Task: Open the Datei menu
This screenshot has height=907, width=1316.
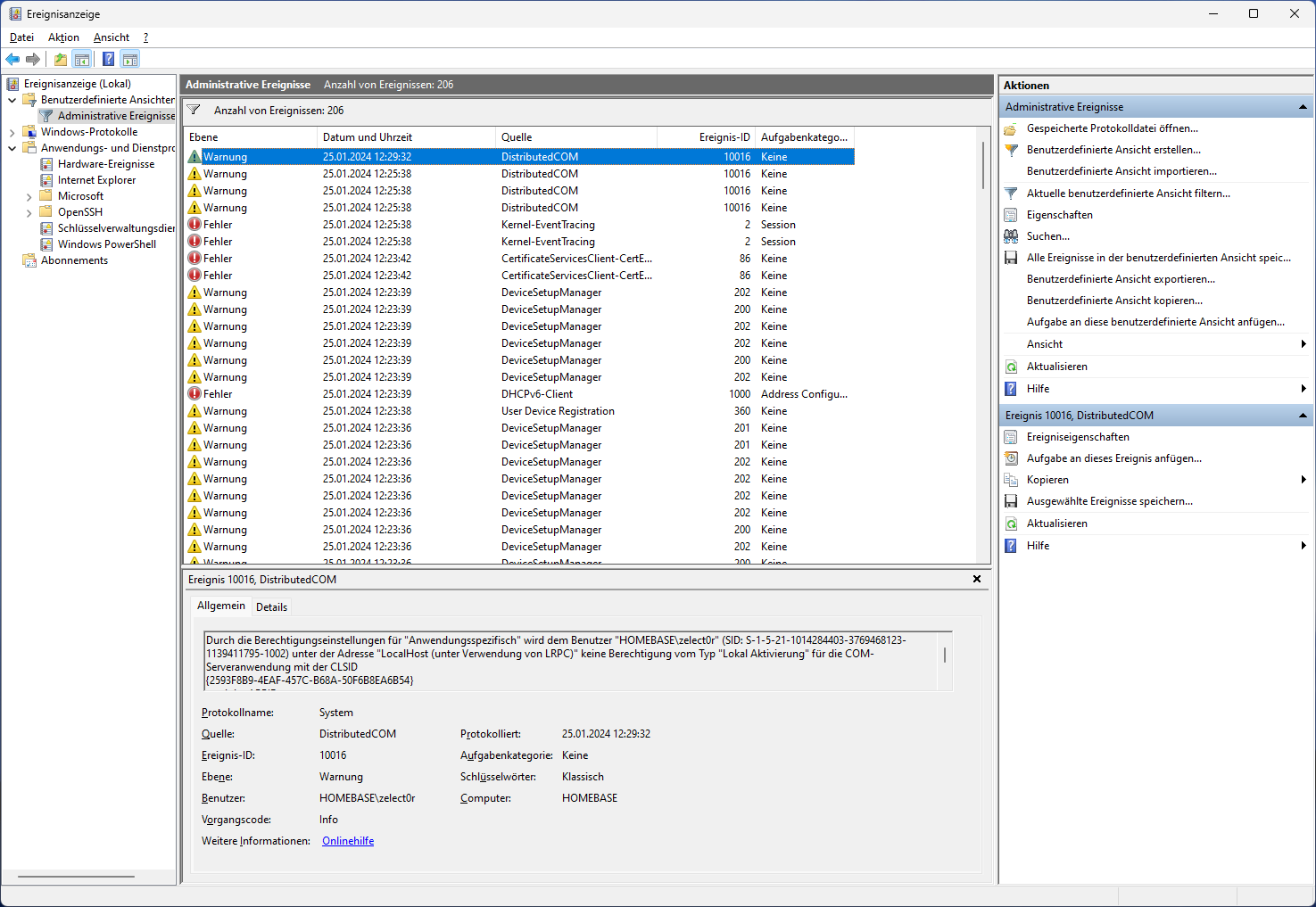Action: (21, 37)
